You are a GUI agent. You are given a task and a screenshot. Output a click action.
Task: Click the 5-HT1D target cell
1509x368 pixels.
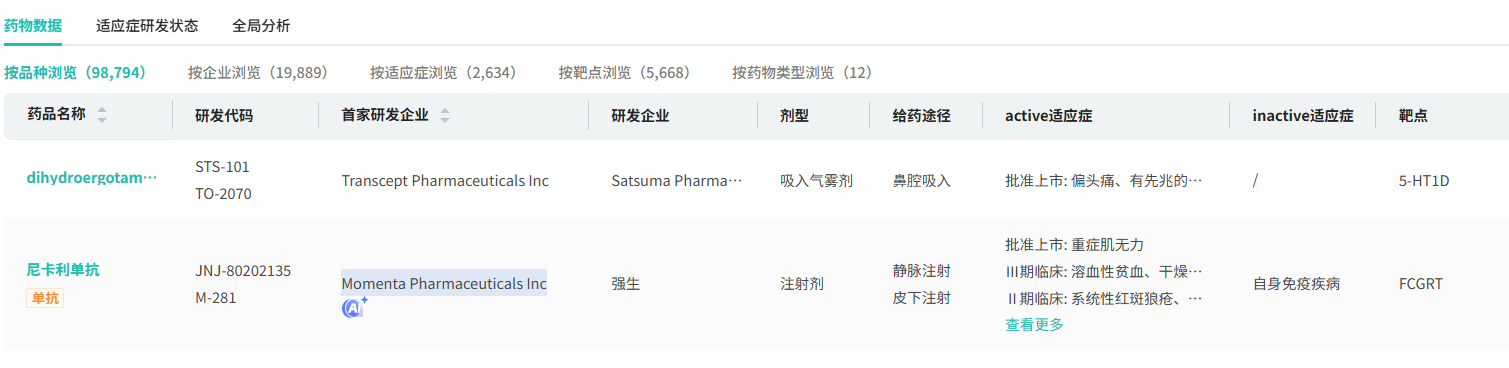[x=1424, y=181]
